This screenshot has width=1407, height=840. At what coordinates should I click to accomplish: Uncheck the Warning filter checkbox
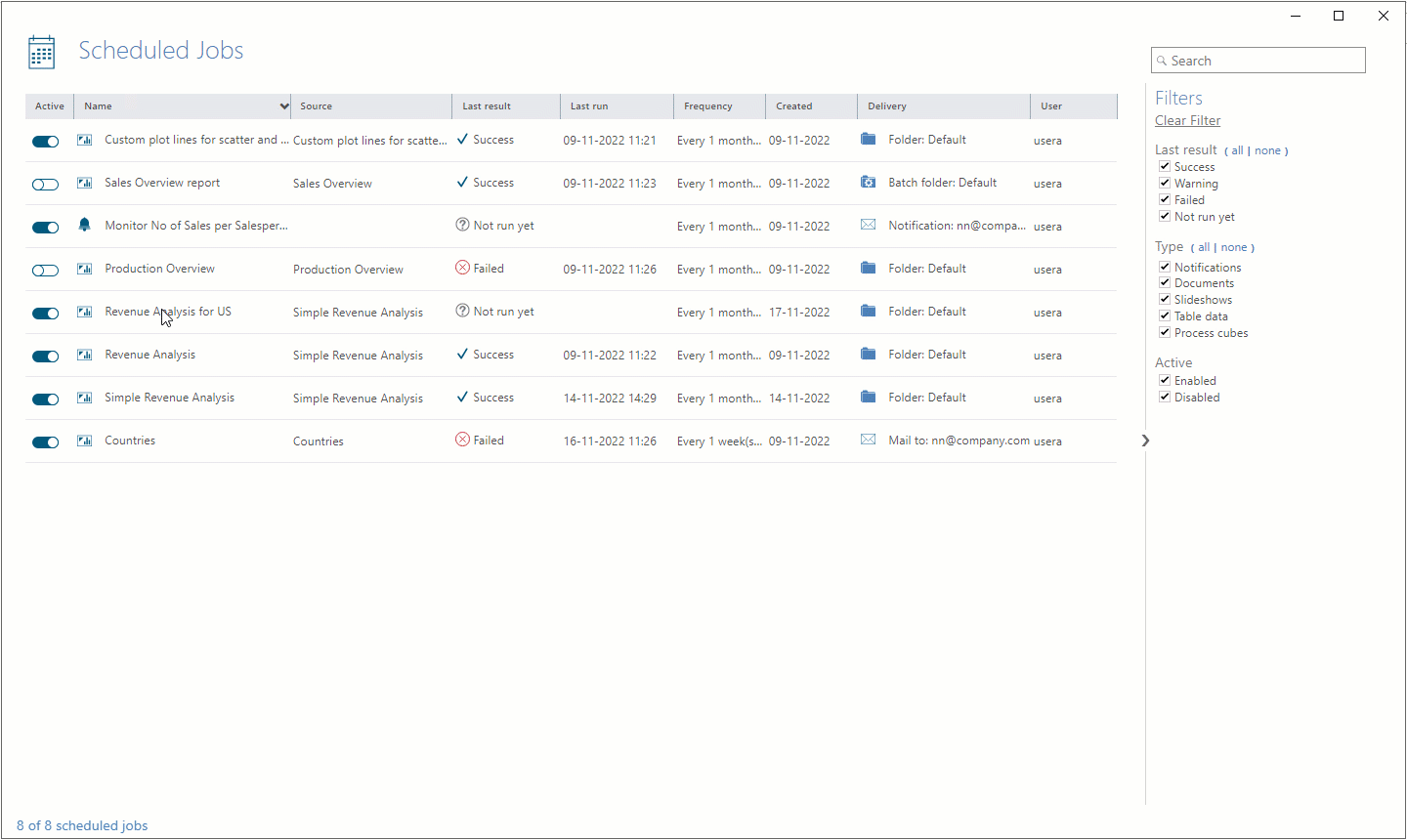click(1165, 183)
